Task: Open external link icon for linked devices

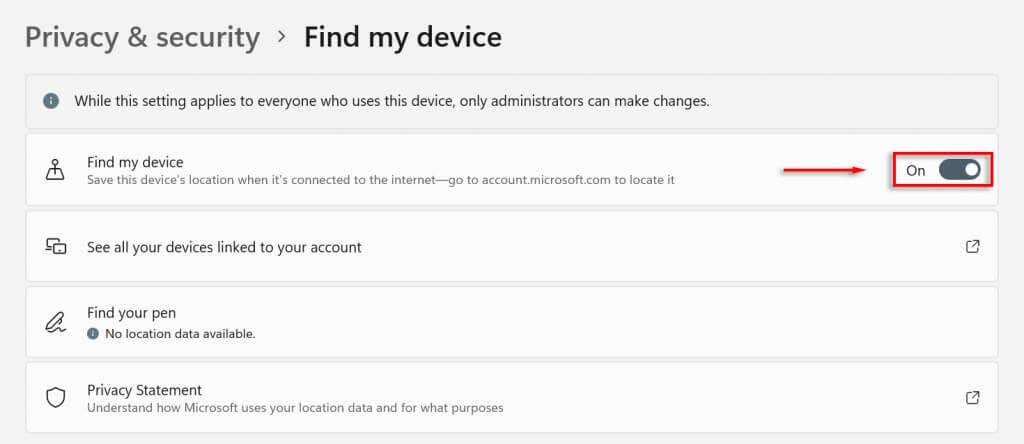Action: point(972,246)
